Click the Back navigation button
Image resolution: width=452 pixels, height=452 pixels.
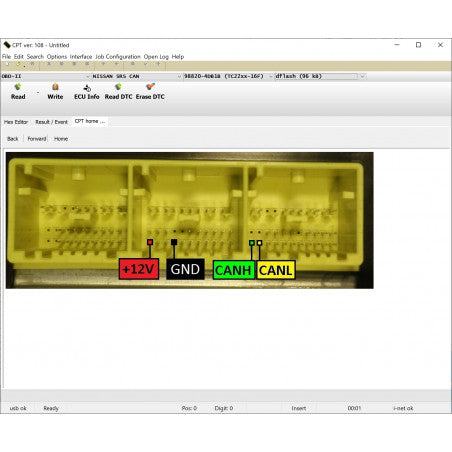pos(13,139)
